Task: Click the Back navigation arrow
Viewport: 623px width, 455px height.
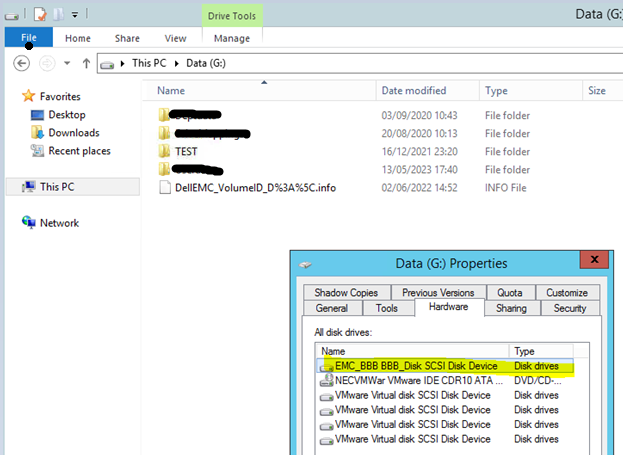Action: [x=22, y=63]
